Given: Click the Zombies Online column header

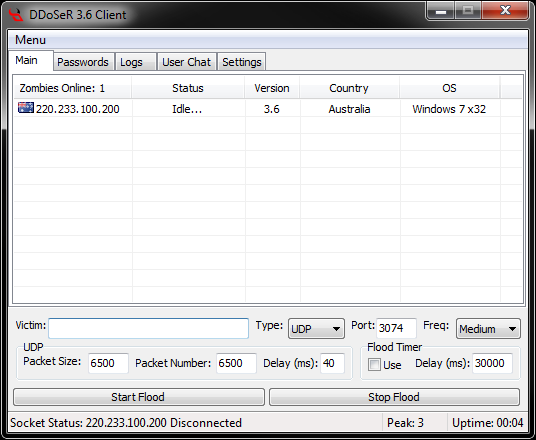Looking at the screenshot, I should [x=72, y=88].
